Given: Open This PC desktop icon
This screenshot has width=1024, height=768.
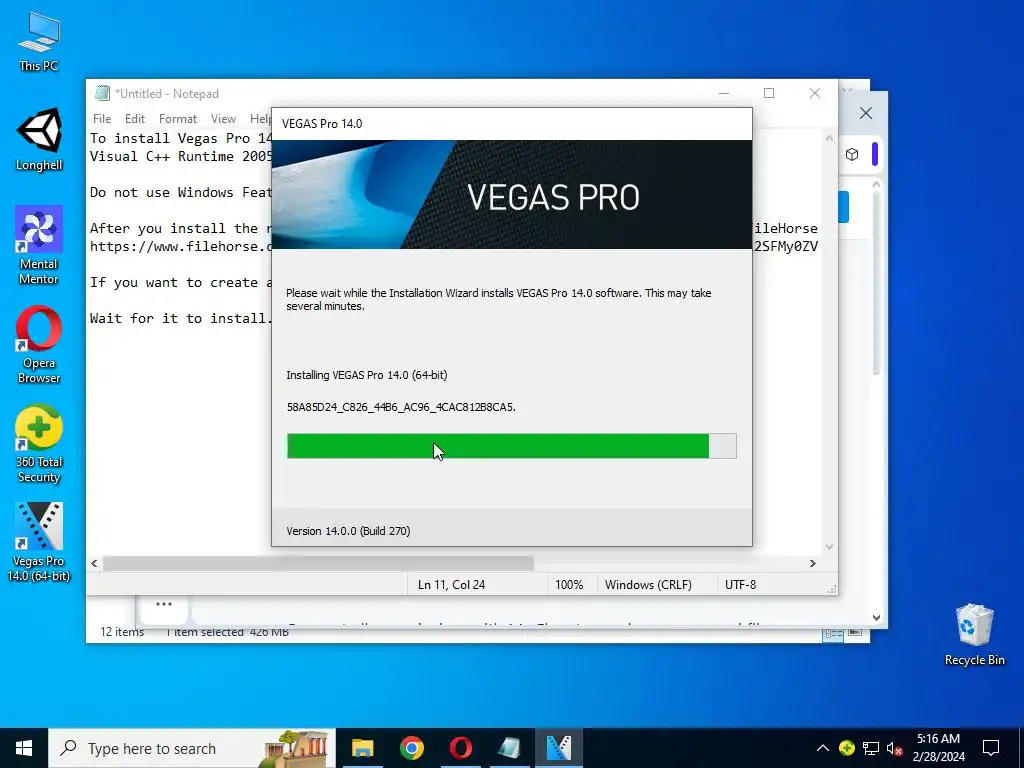Looking at the screenshot, I should (x=39, y=40).
